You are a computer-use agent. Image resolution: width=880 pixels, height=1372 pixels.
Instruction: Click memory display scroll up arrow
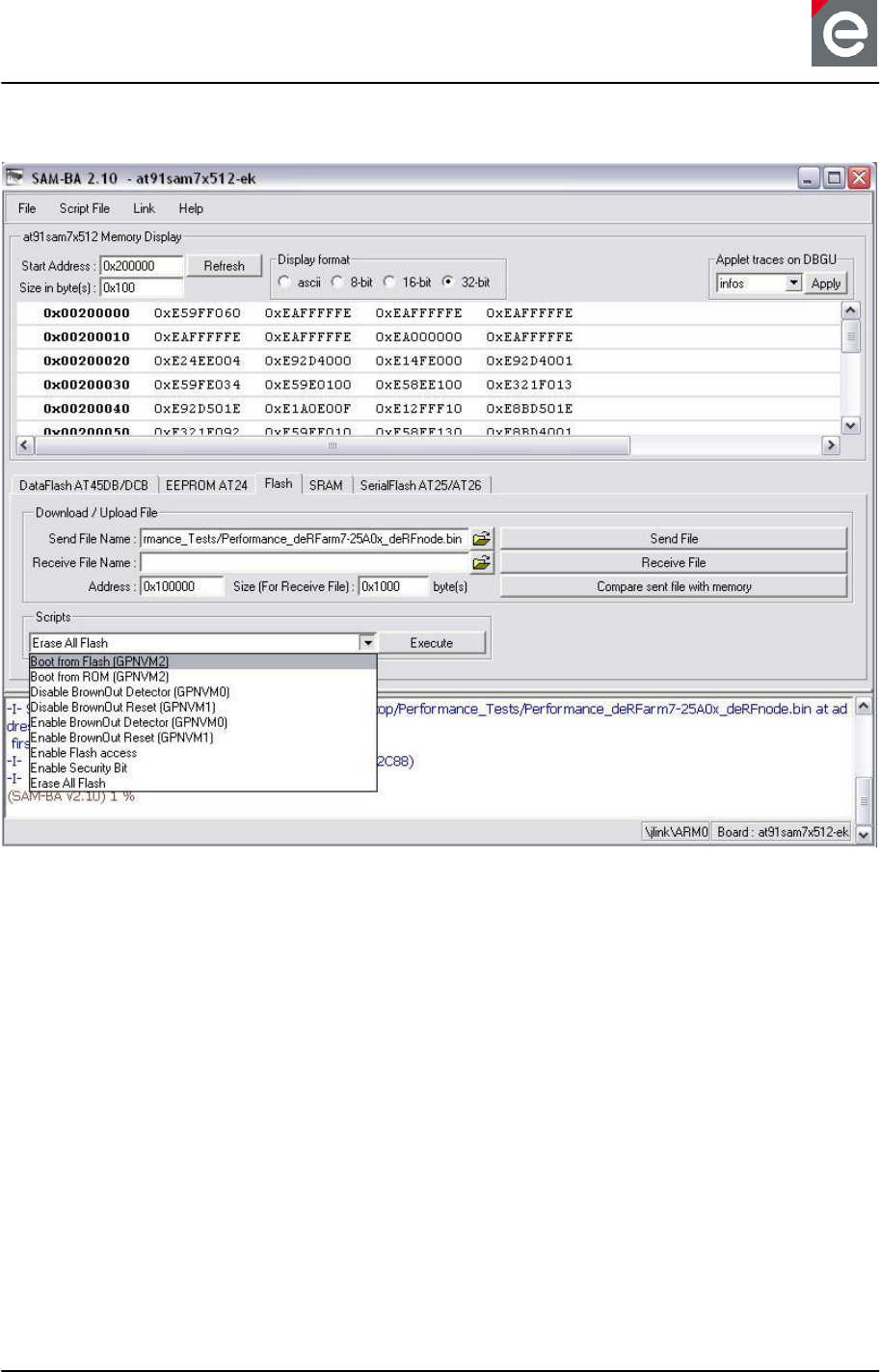coord(851,310)
